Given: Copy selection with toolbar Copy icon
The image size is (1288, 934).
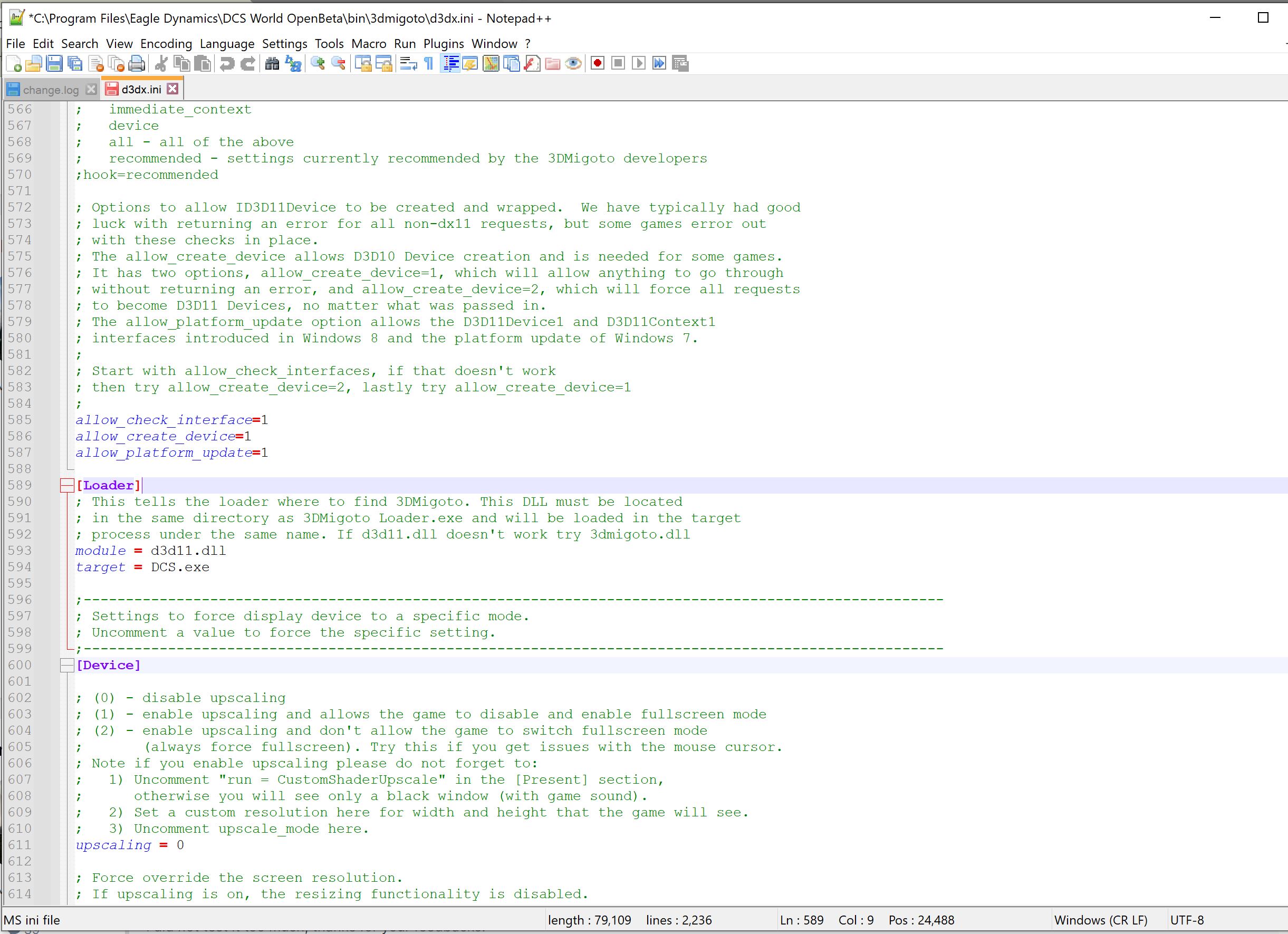Looking at the screenshot, I should point(182,64).
